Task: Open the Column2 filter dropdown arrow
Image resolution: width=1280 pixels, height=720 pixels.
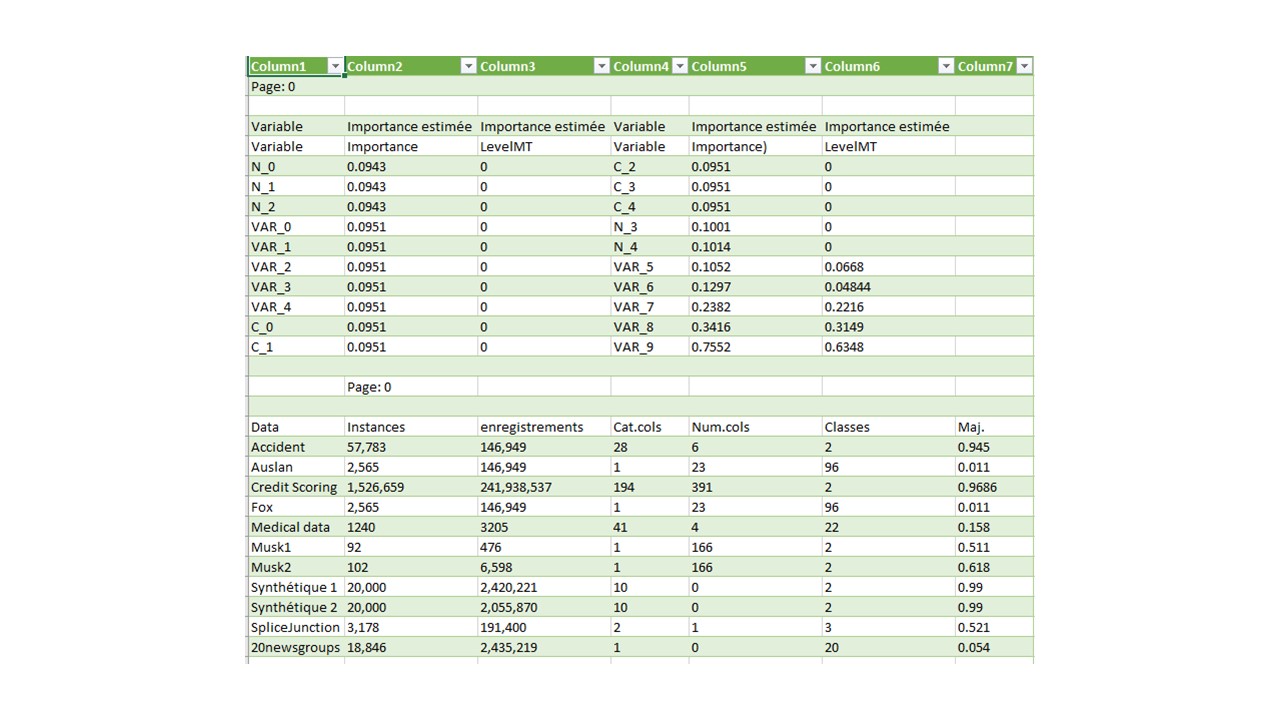Action: 468,67
